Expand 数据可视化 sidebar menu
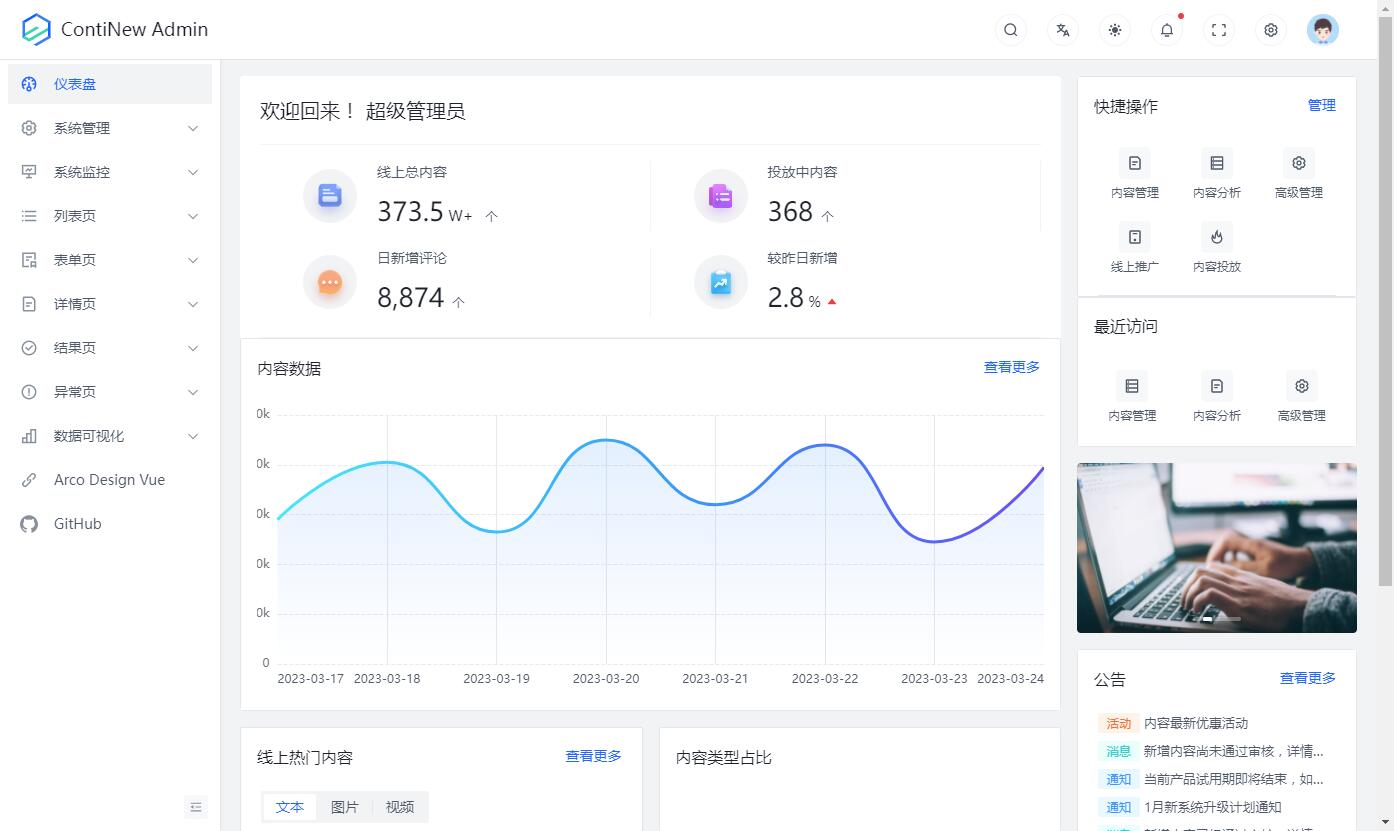 click(x=110, y=436)
